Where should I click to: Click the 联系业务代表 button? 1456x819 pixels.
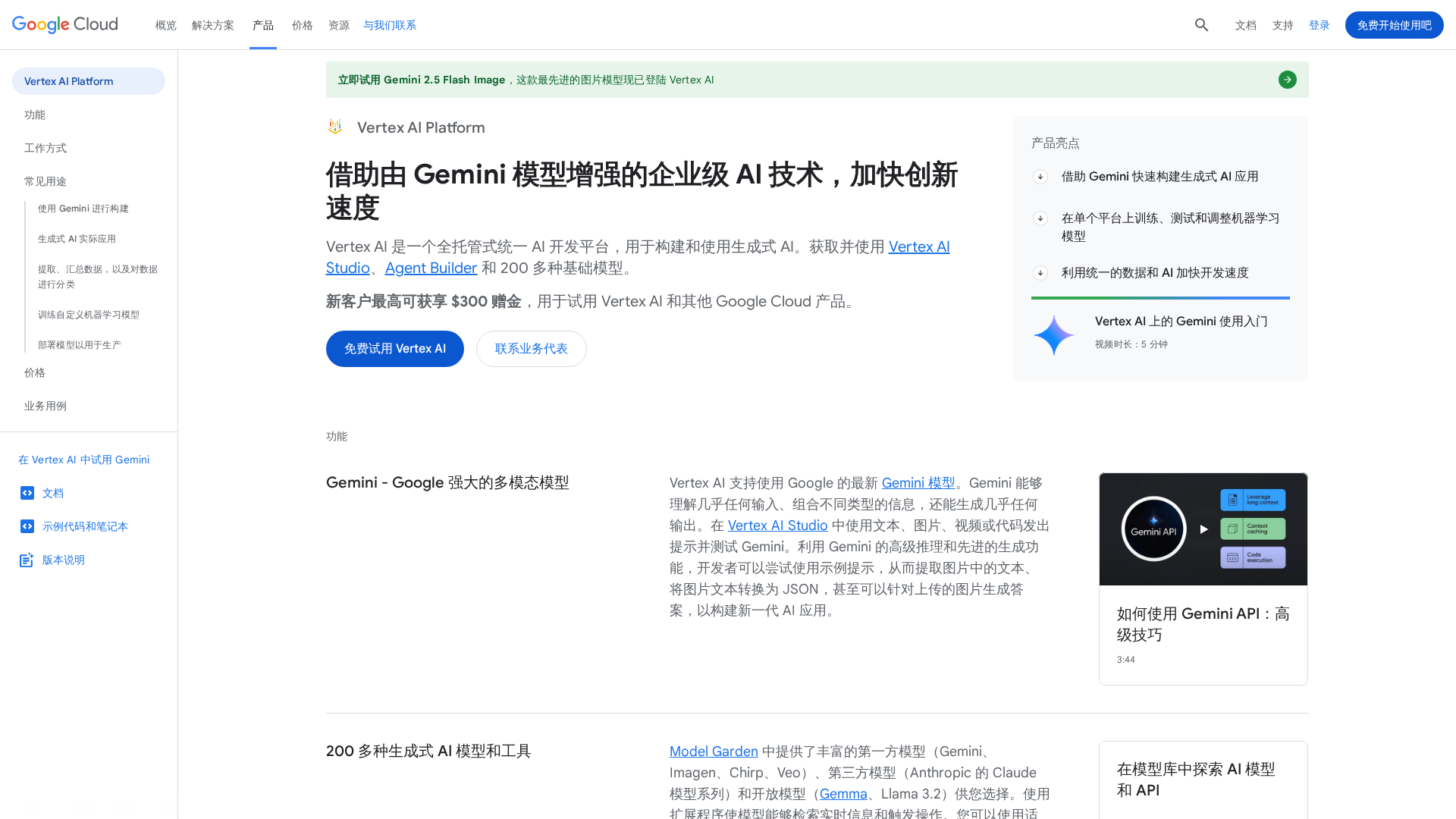click(531, 349)
